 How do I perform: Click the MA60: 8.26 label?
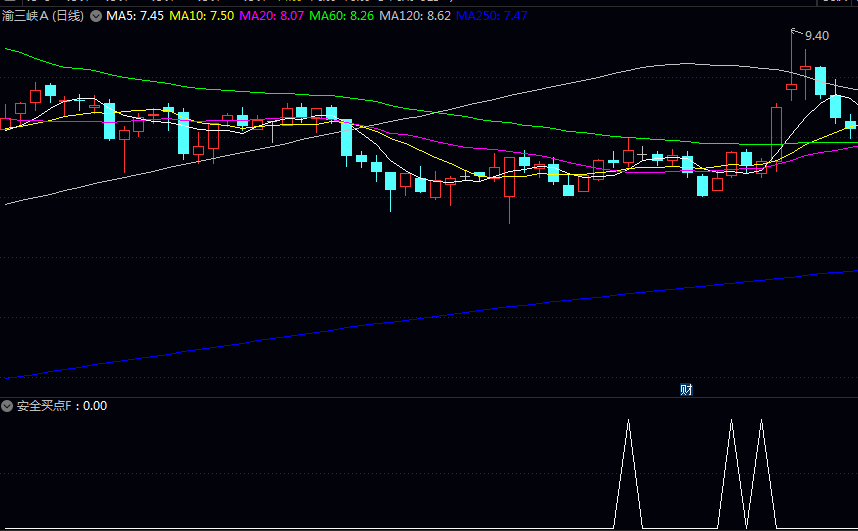point(341,16)
